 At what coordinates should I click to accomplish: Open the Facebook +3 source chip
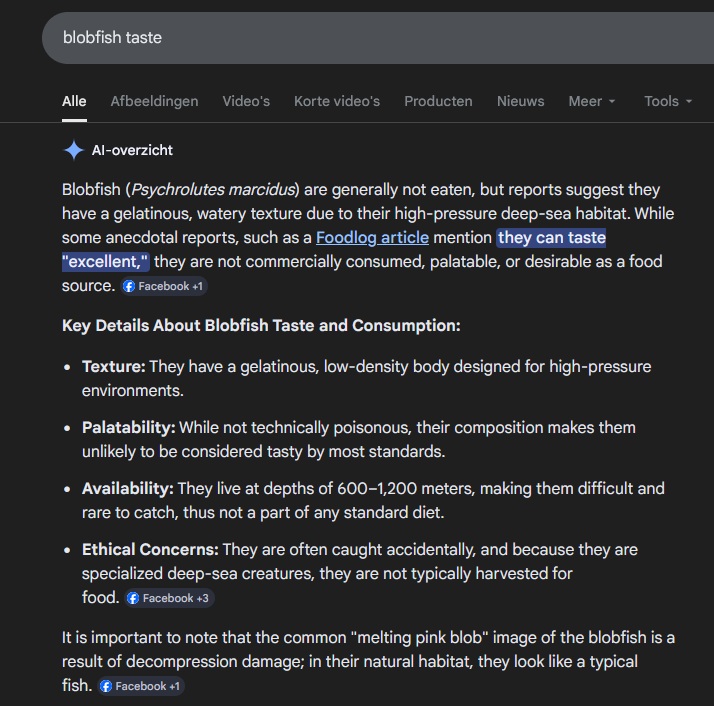169,598
